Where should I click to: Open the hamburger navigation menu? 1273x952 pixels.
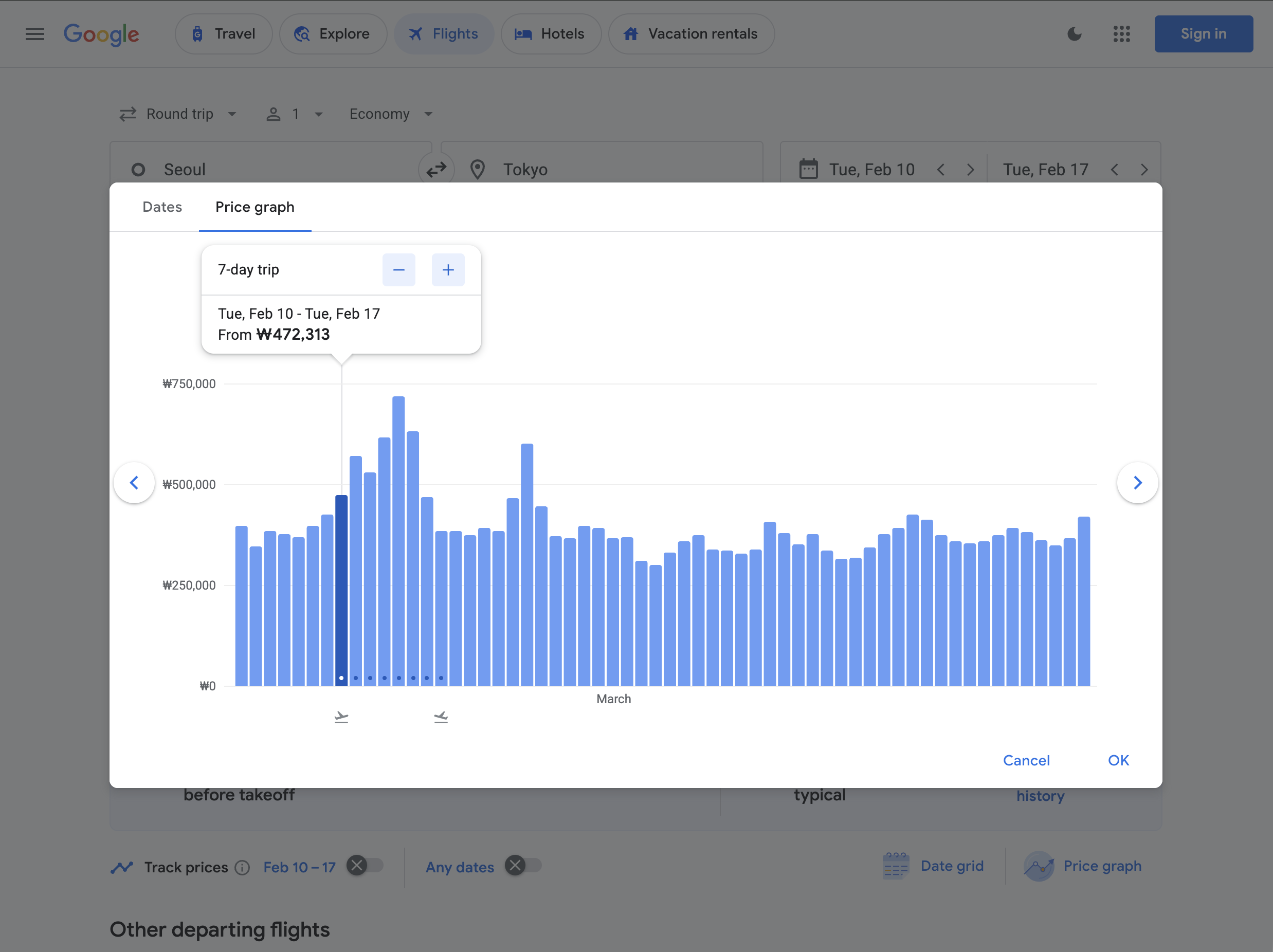(x=34, y=34)
